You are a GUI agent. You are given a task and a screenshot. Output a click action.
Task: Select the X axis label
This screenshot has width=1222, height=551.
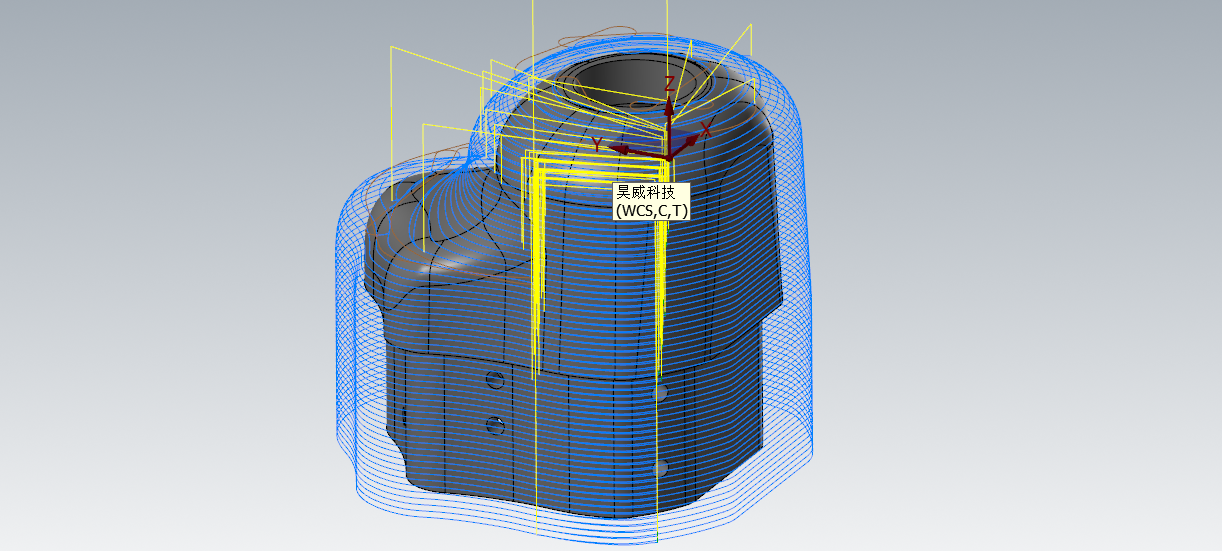pyautogui.click(x=706, y=129)
